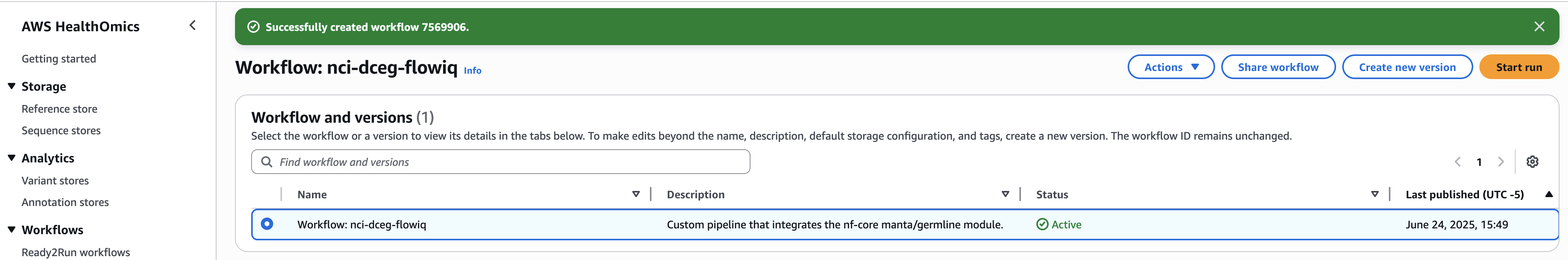The image size is (1568, 260).
Task: Open Name column sort menu arrow
Action: click(635, 194)
